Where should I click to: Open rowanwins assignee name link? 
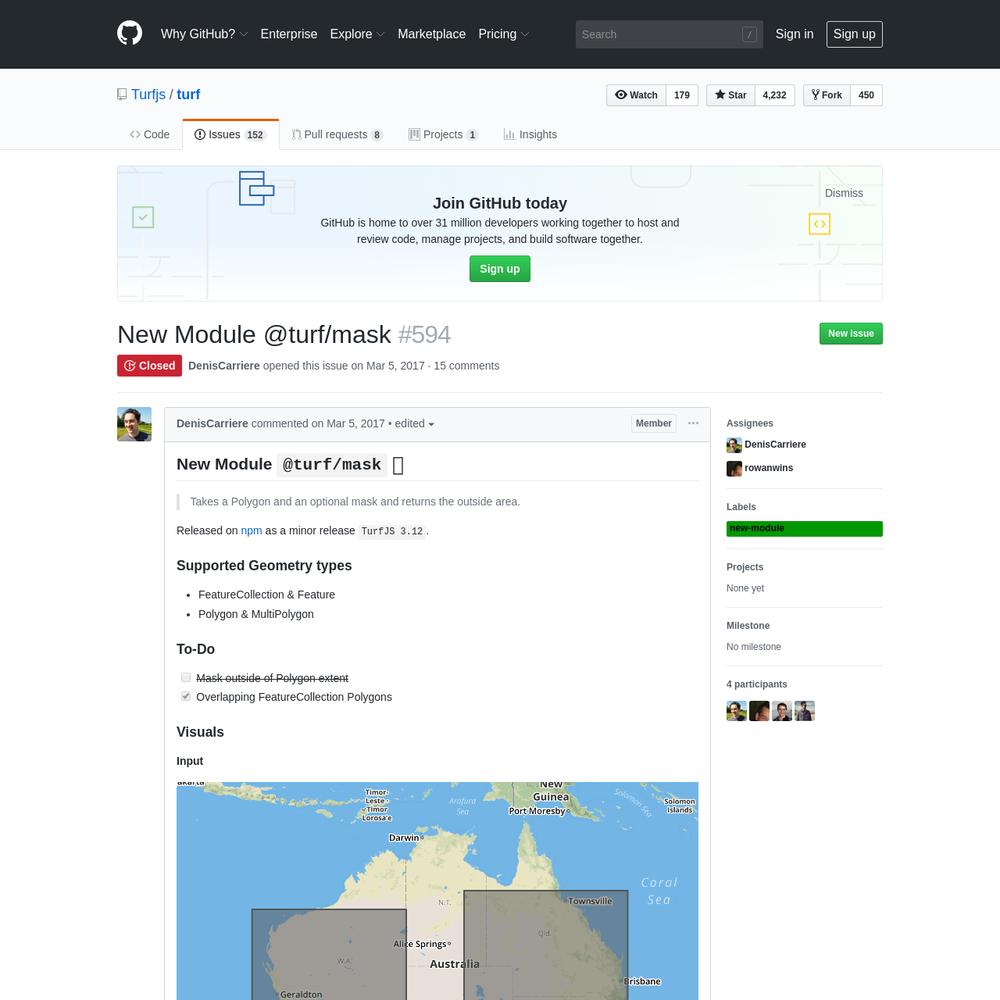tap(769, 468)
